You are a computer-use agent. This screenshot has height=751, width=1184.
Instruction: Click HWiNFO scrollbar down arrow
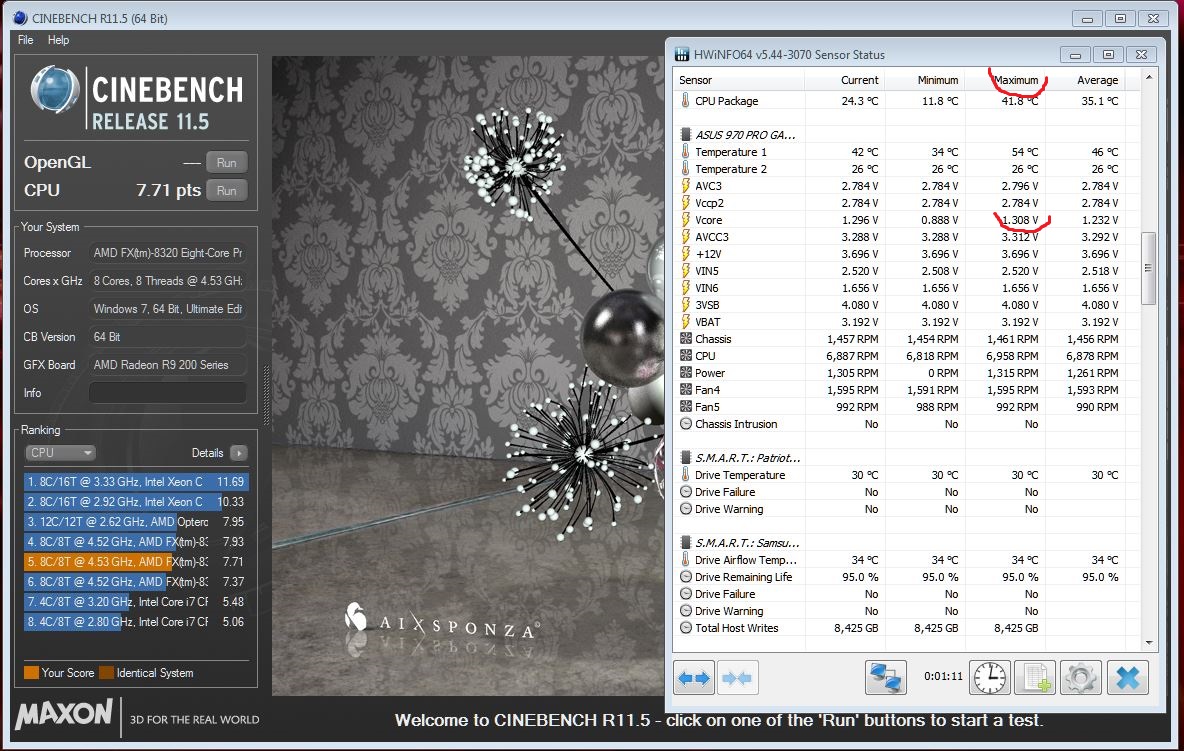(x=1149, y=643)
